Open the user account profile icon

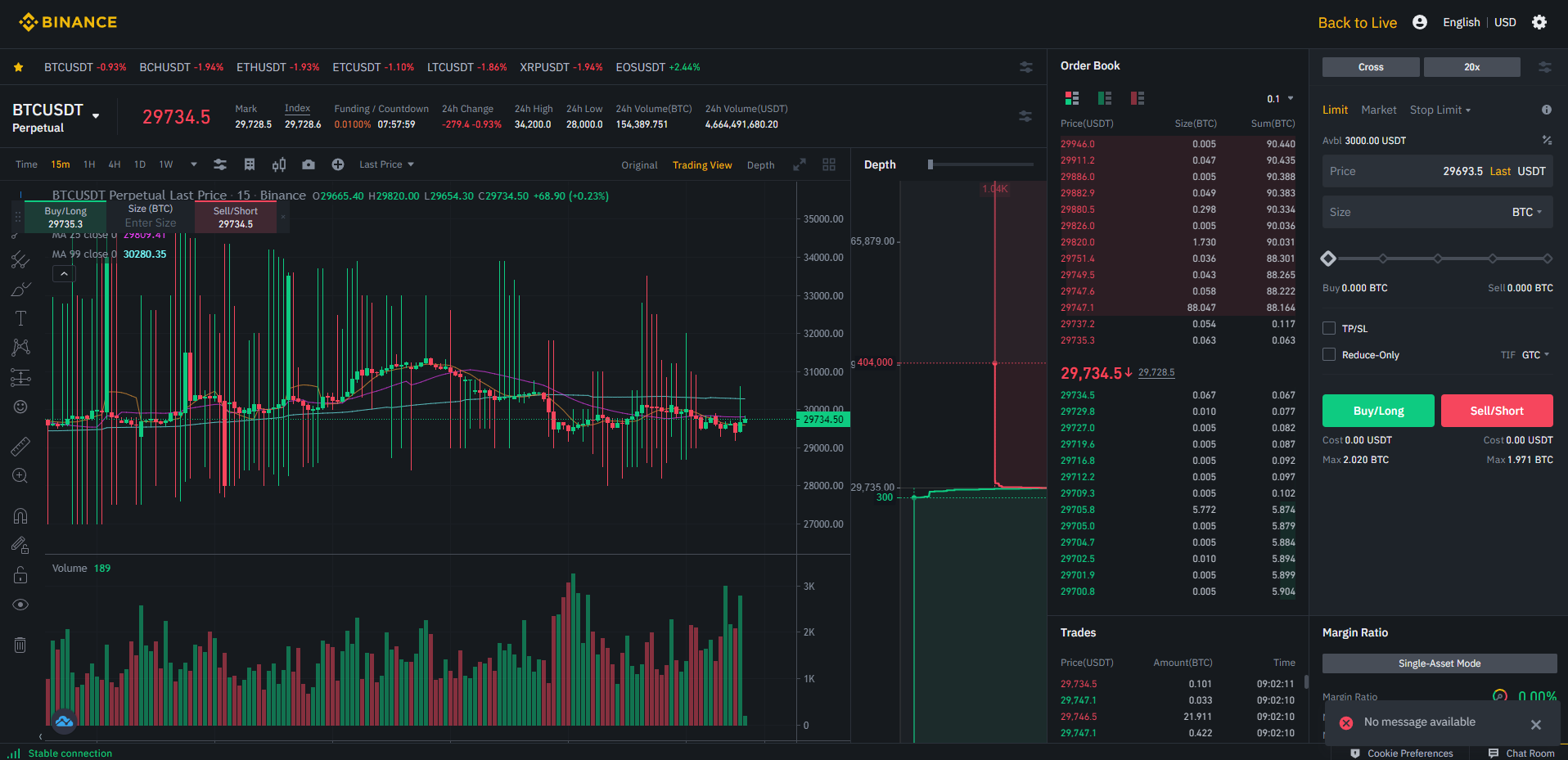coord(1420,22)
